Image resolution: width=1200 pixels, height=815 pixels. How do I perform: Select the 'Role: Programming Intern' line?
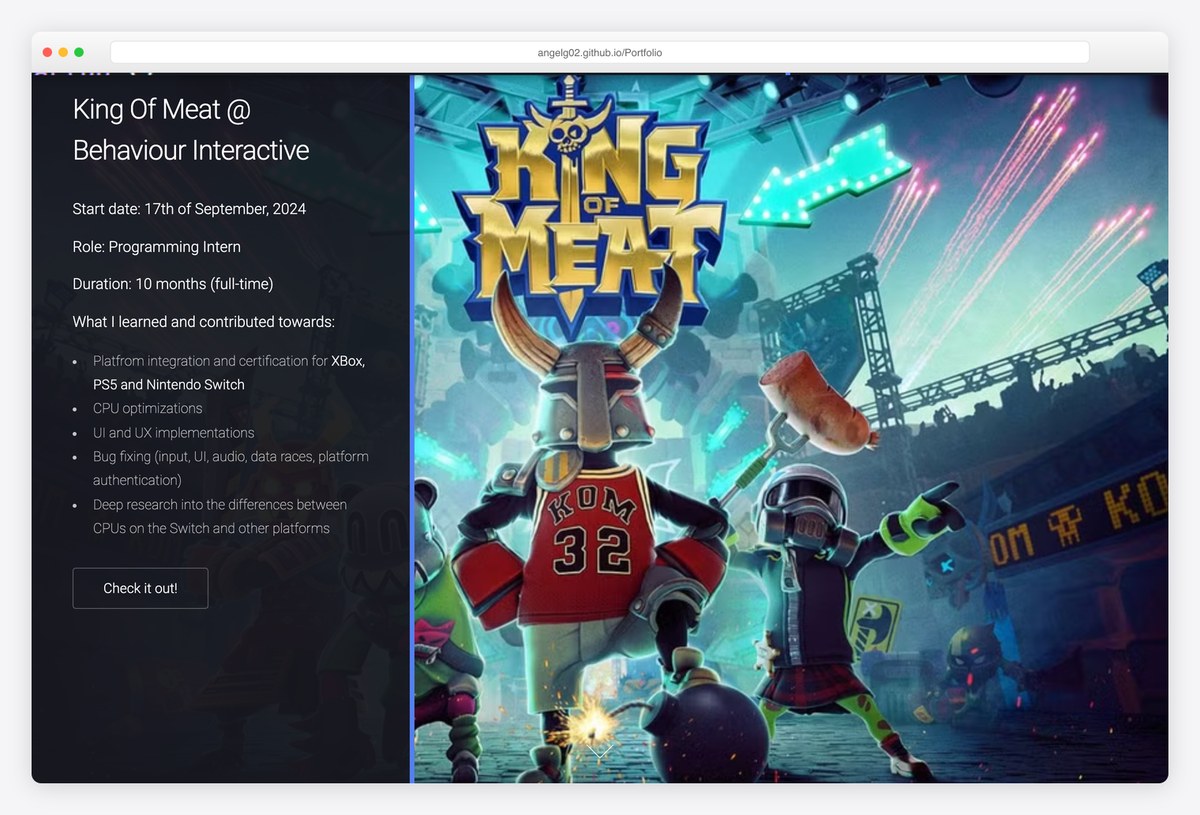pos(157,247)
